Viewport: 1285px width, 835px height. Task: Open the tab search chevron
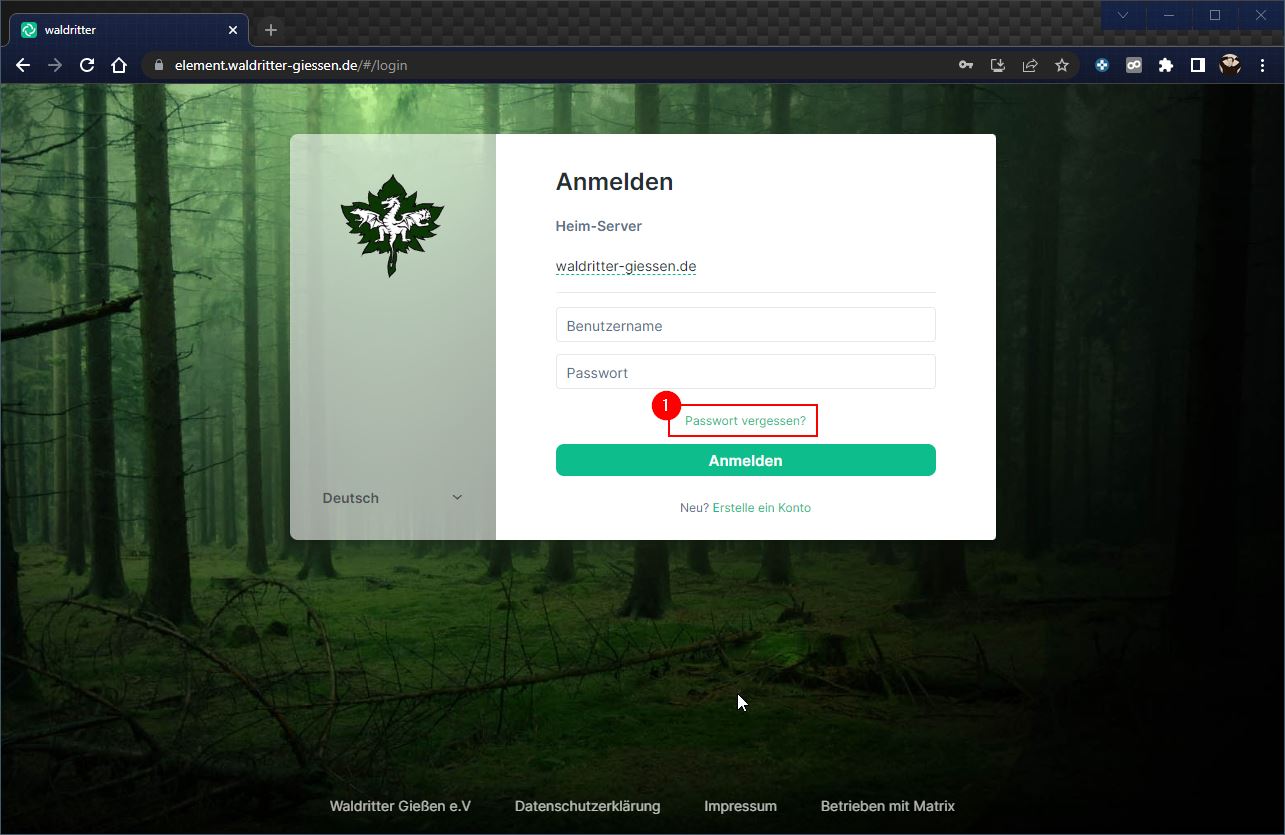[x=1123, y=15]
